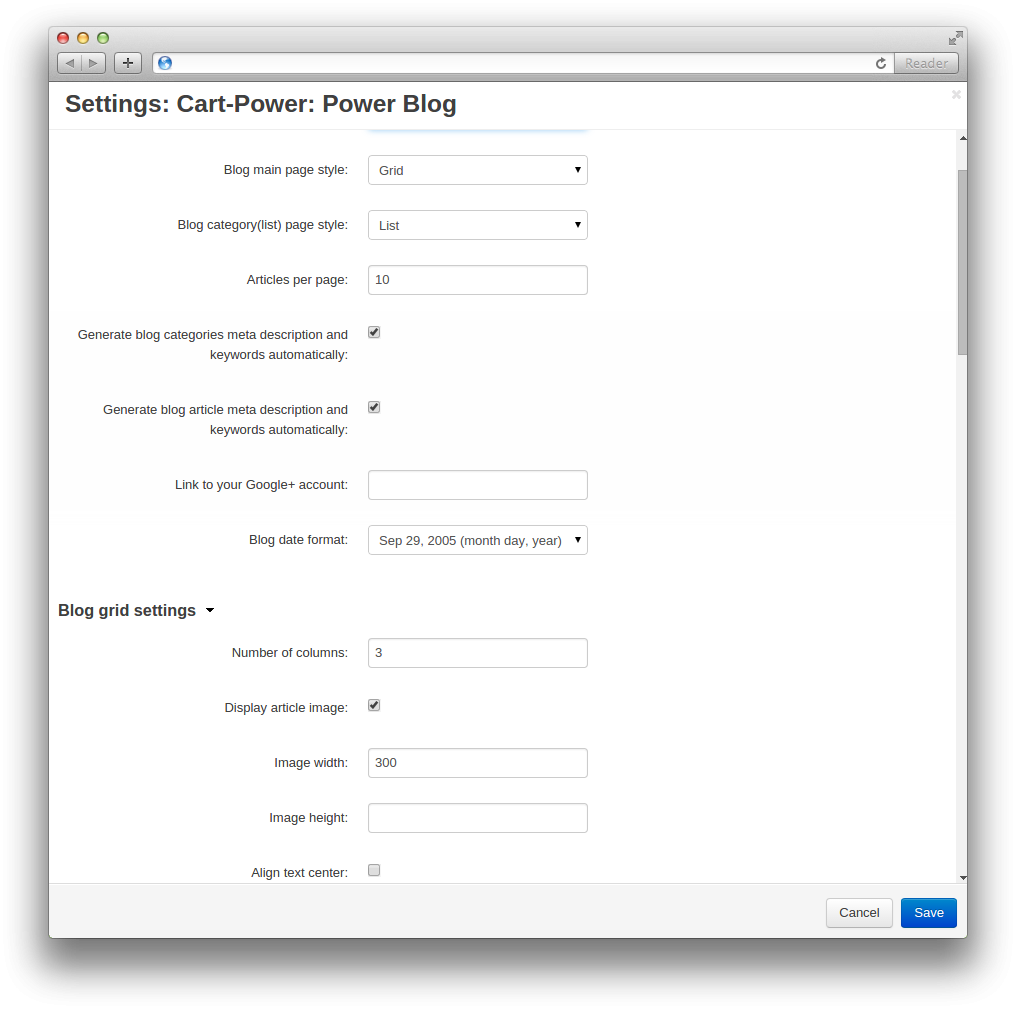This screenshot has height=1009, width=1016.
Task: Click the Reader button
Action: (926, 64)
